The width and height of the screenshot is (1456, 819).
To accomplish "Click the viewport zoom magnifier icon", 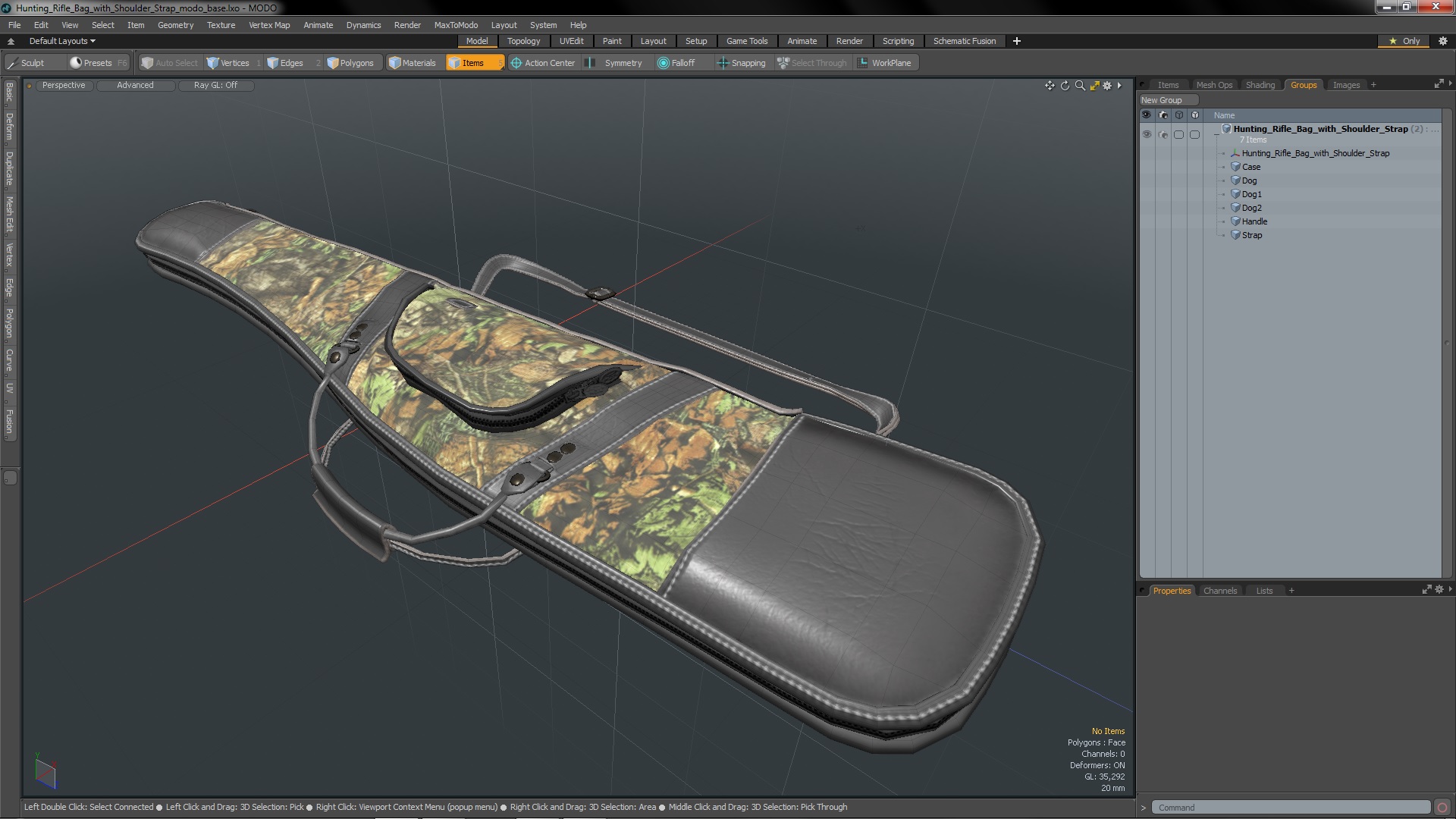I will click(1080, 86).
